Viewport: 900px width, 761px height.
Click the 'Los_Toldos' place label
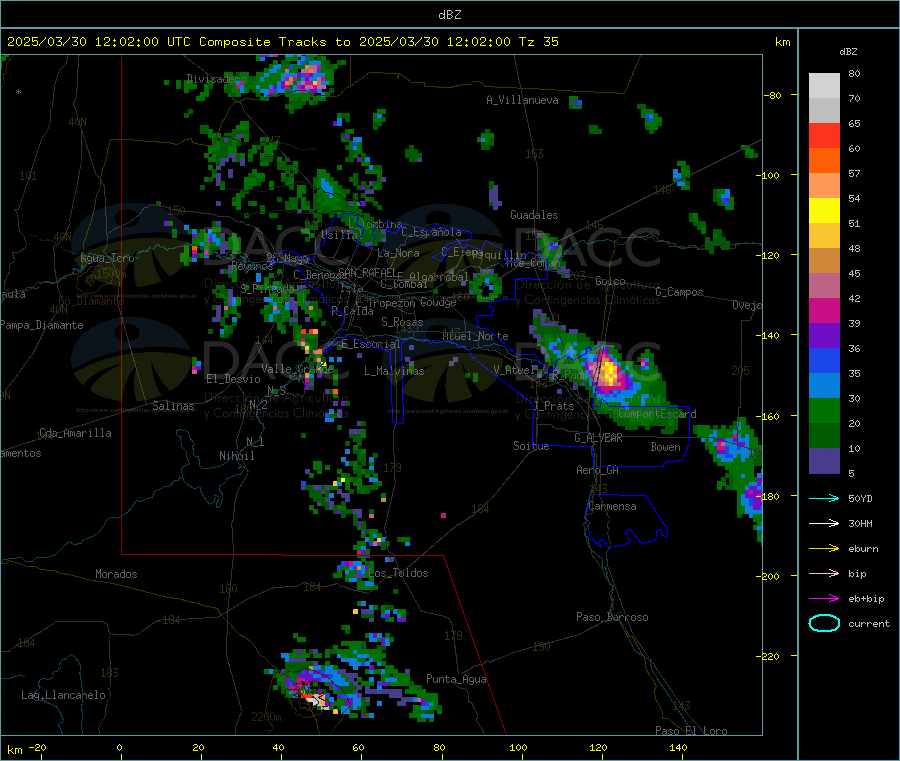[398, 573]
